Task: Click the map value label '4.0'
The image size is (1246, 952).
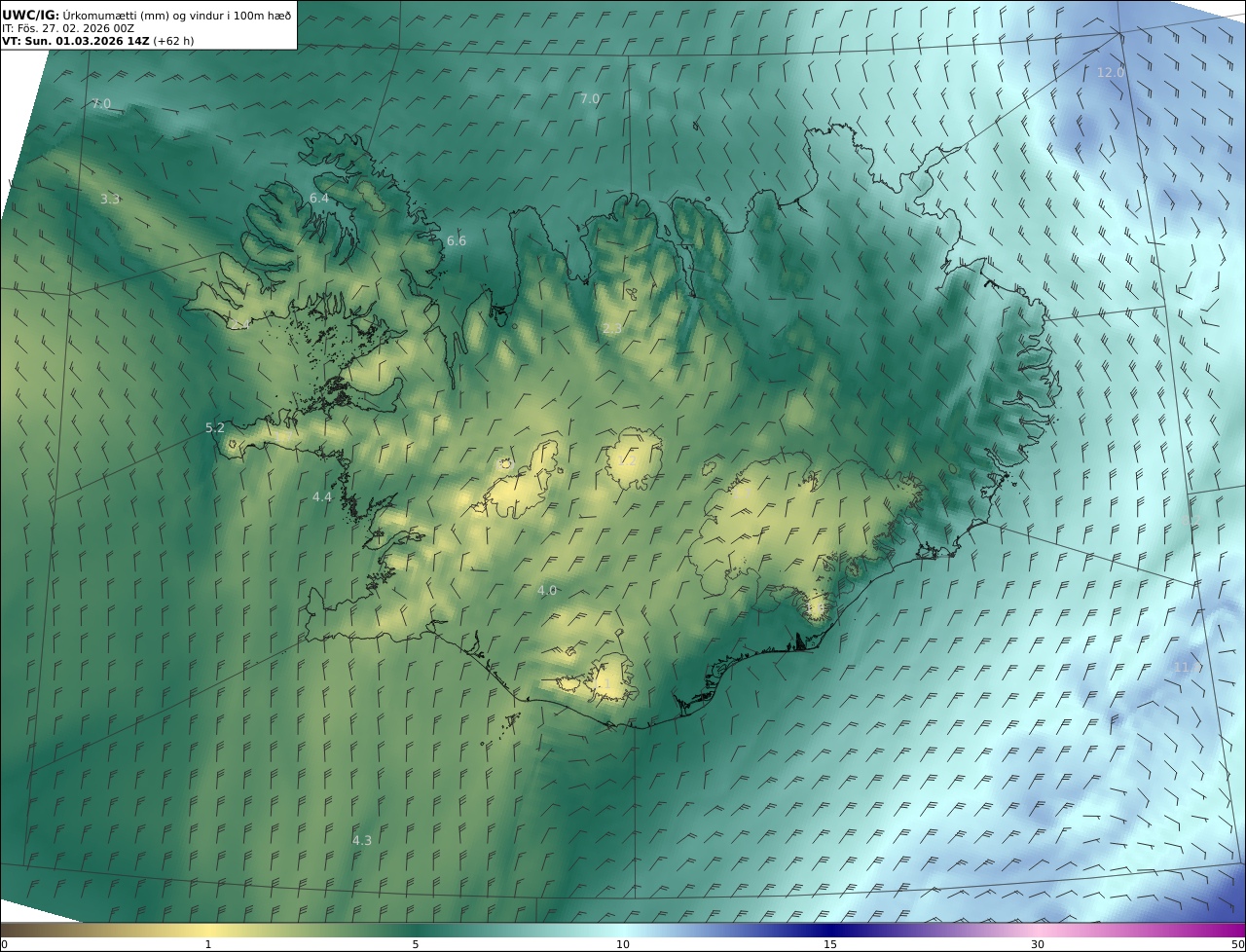Action: point(547,590)
